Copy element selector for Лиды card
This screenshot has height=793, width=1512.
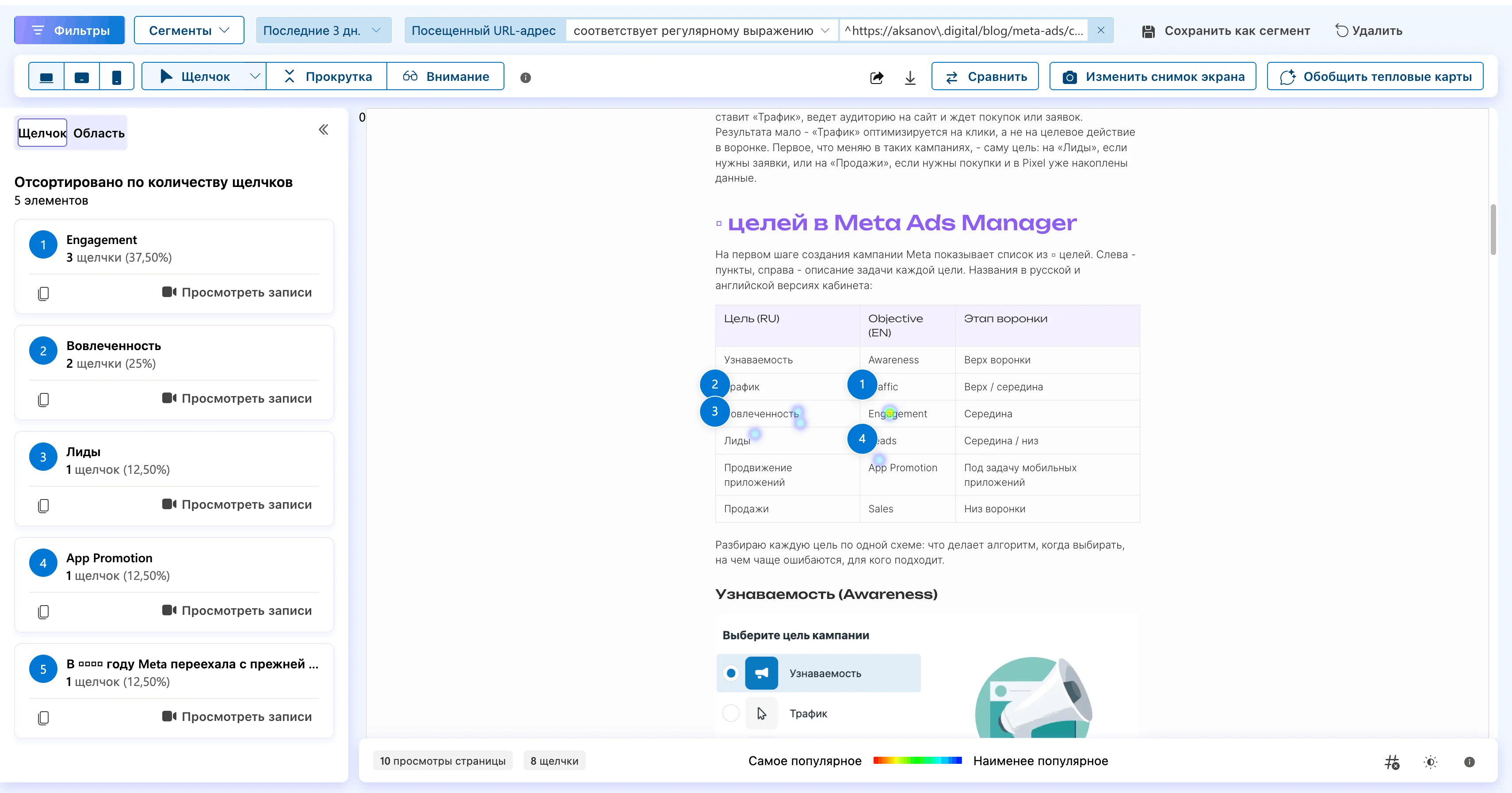(43, 505)
